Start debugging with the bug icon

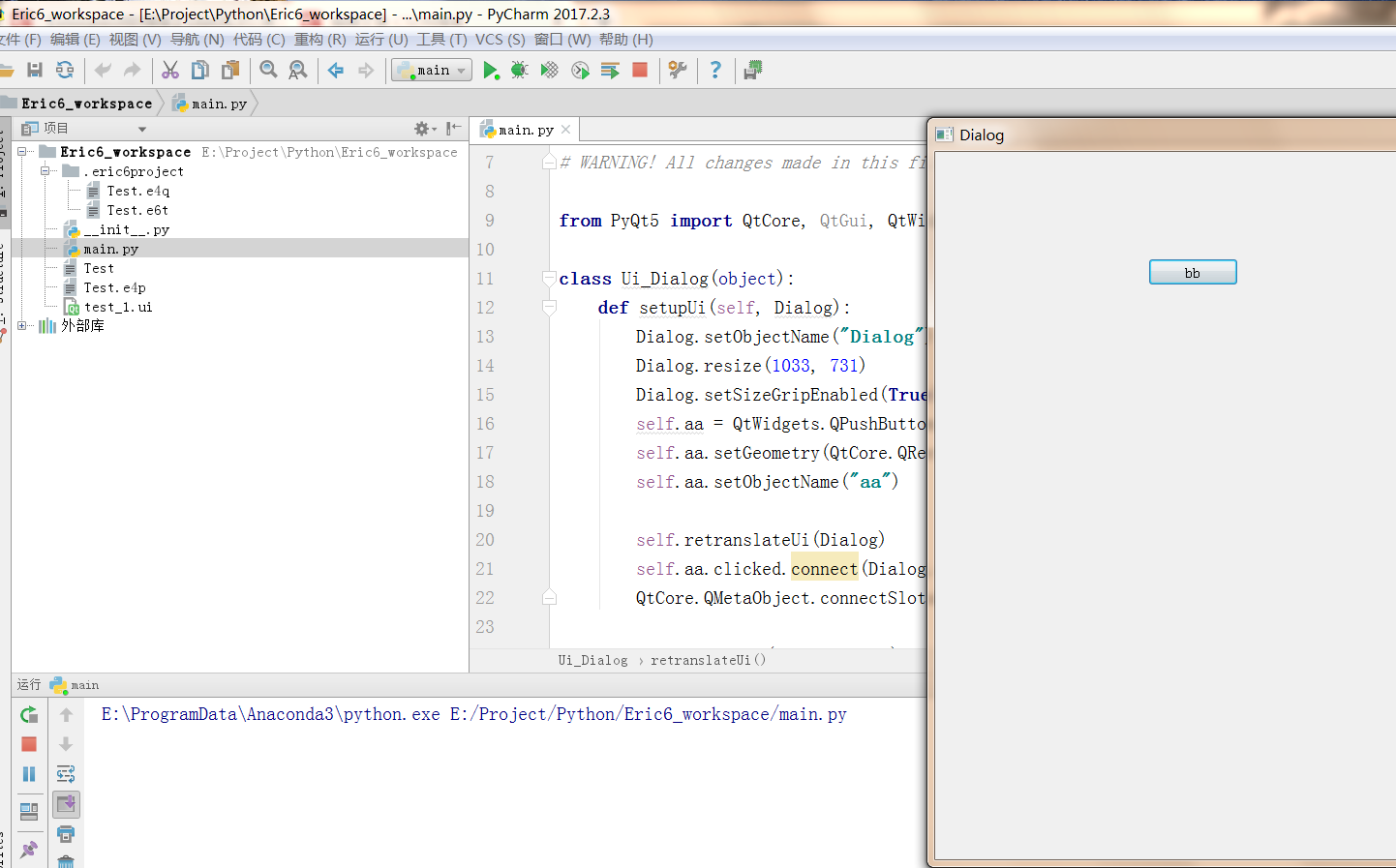(x=519, y=70)
